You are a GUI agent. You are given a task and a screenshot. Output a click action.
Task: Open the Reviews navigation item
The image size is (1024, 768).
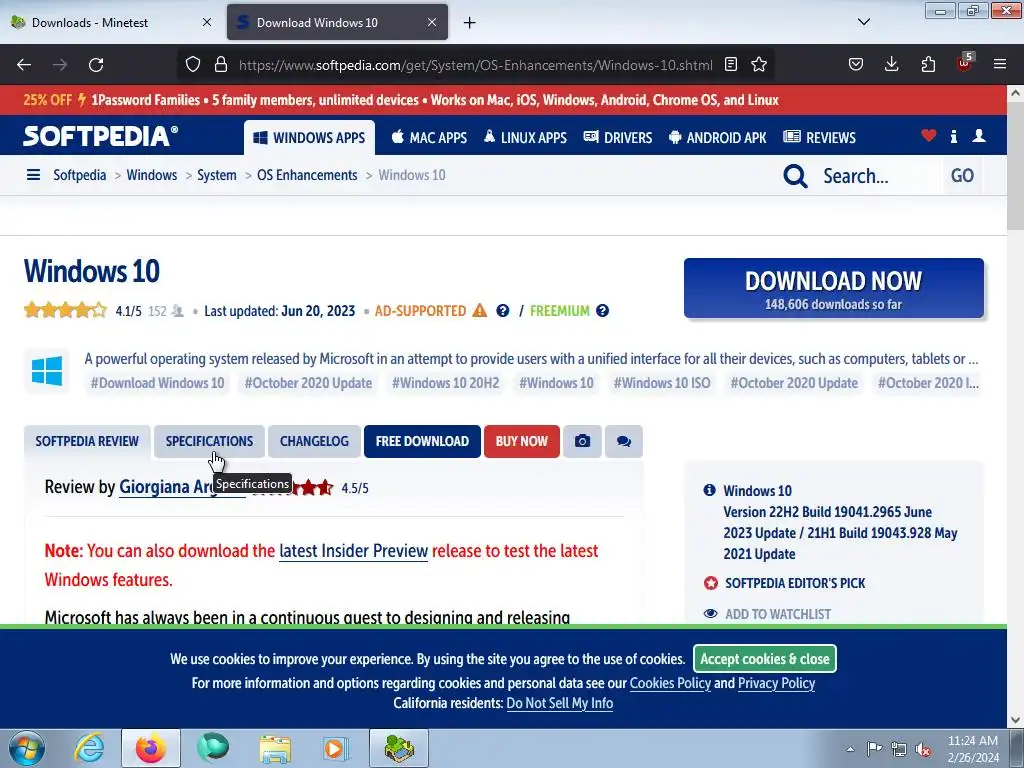pos(820,138)
